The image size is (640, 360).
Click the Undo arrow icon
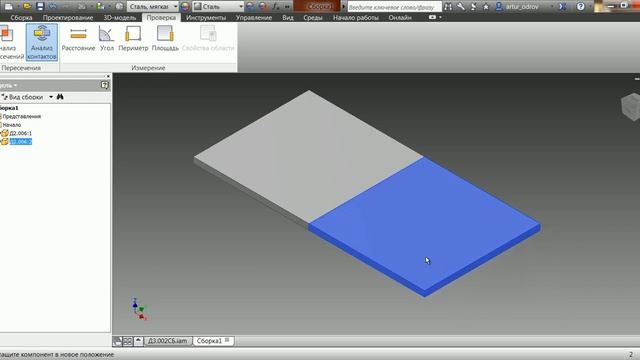coord(53,7)
